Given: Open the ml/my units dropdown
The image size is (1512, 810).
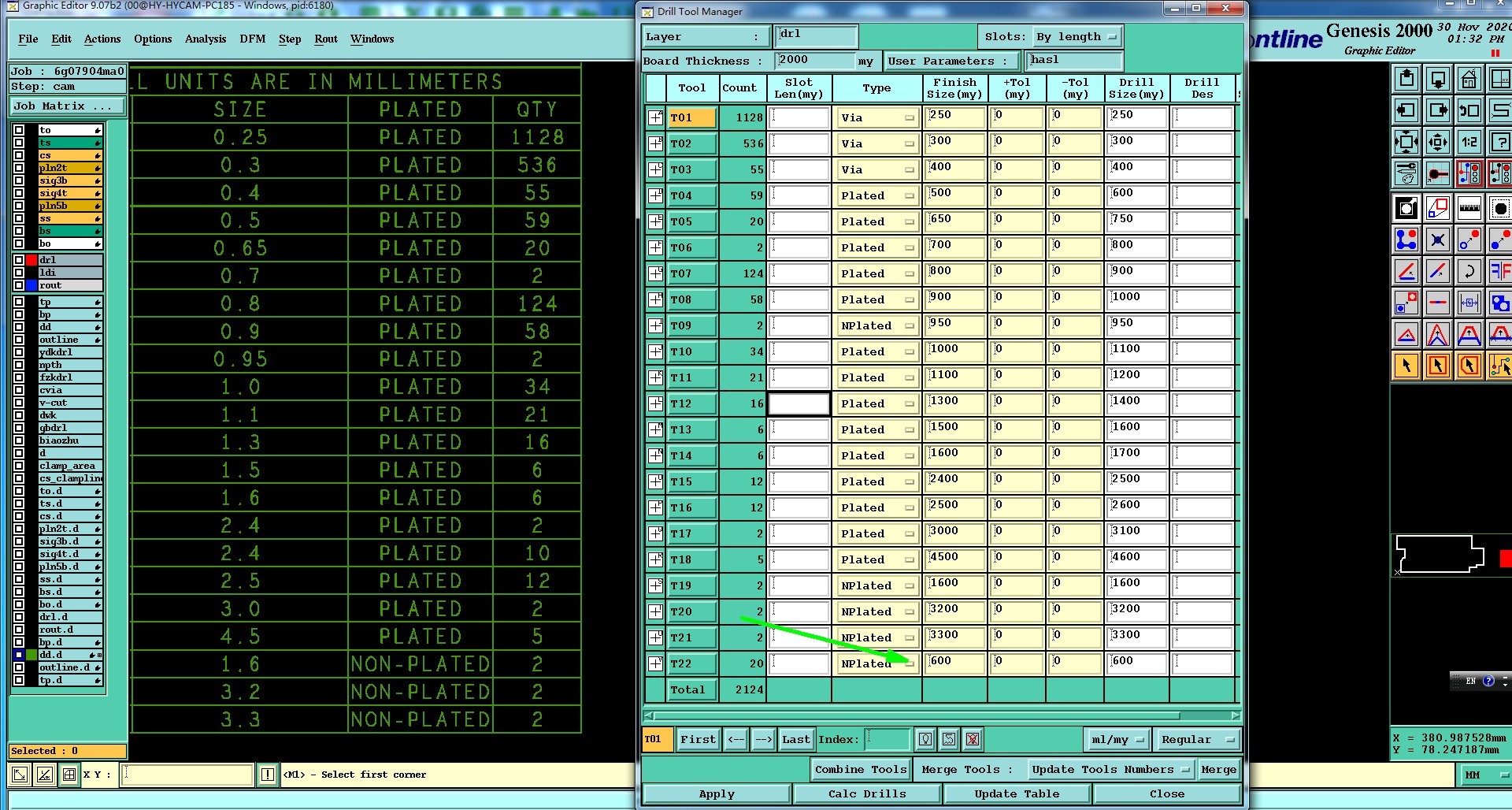Looking at the screenshot, I should (1117, 739).
